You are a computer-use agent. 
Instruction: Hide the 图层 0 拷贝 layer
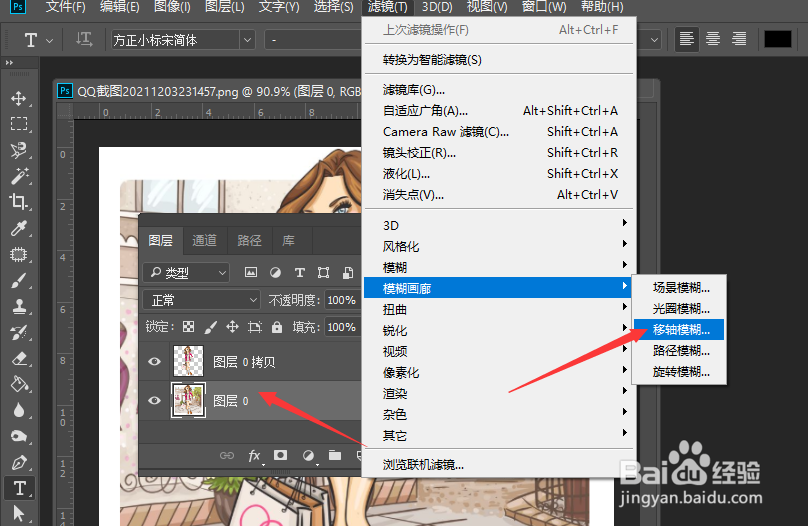(x=154, y=361)
